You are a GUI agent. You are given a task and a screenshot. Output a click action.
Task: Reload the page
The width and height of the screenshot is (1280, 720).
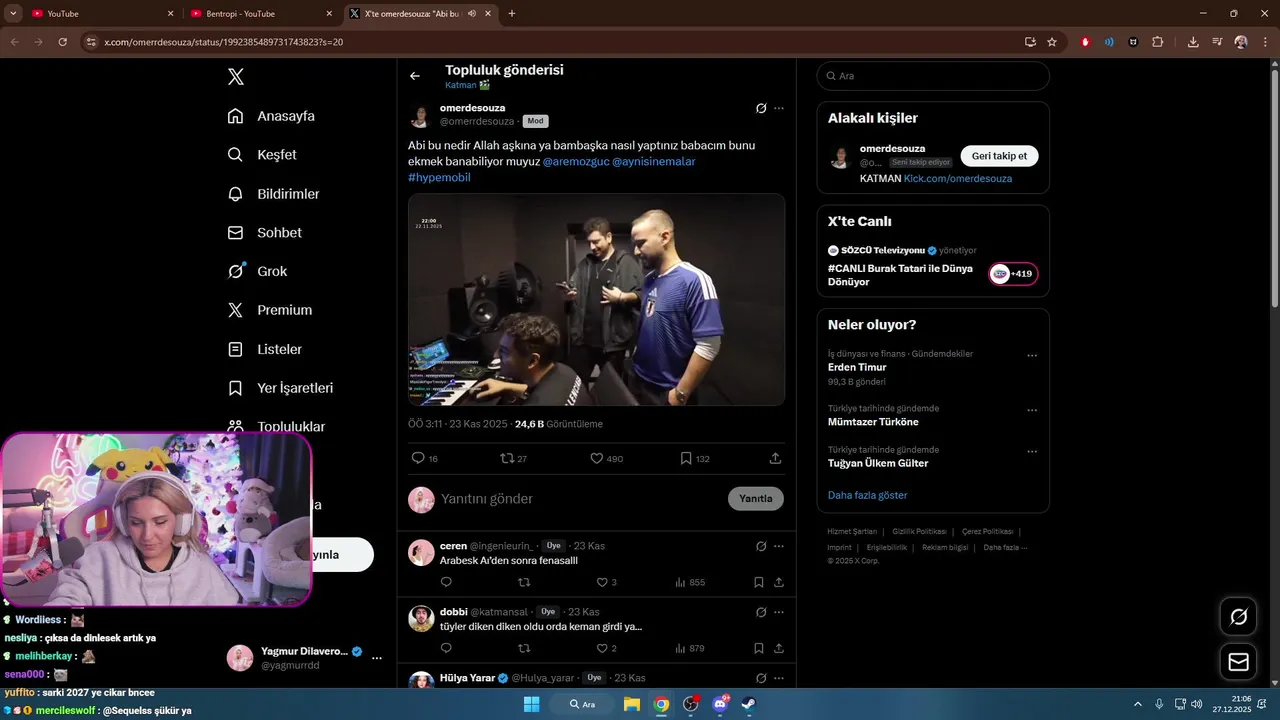(x=62, y=42)
